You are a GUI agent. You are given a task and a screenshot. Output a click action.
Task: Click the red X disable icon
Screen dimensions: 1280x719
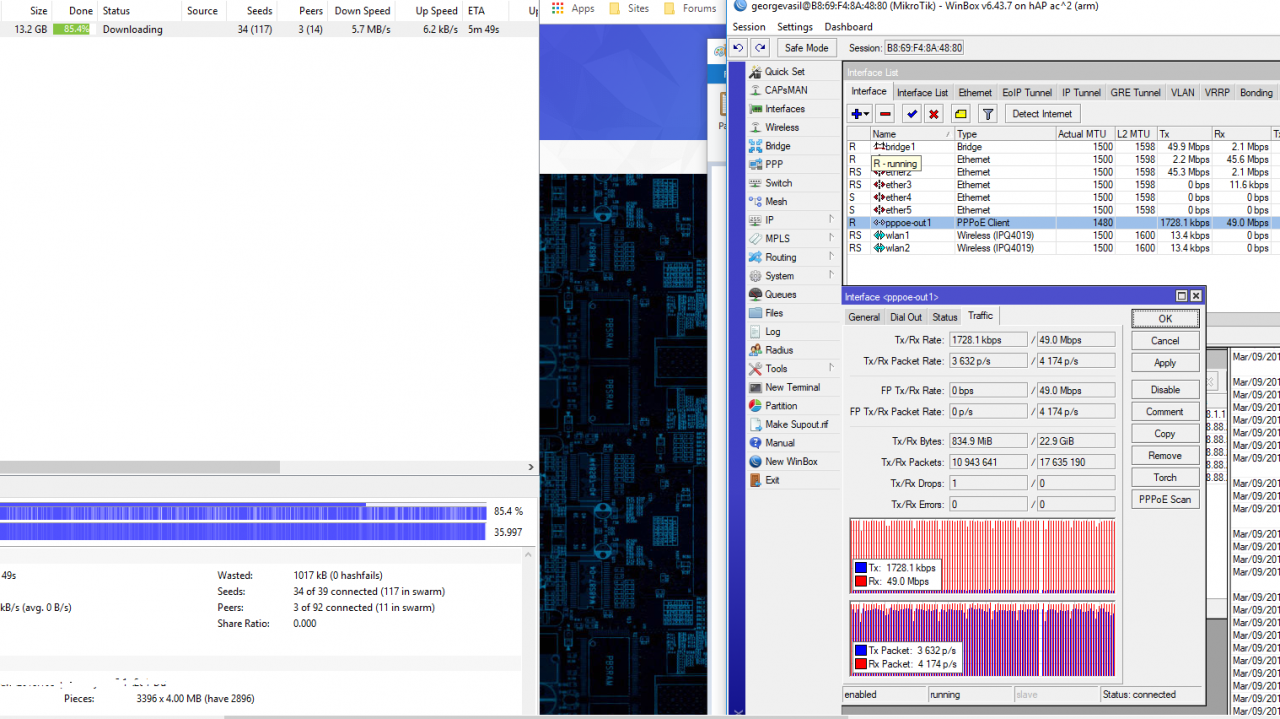point(933,114)
